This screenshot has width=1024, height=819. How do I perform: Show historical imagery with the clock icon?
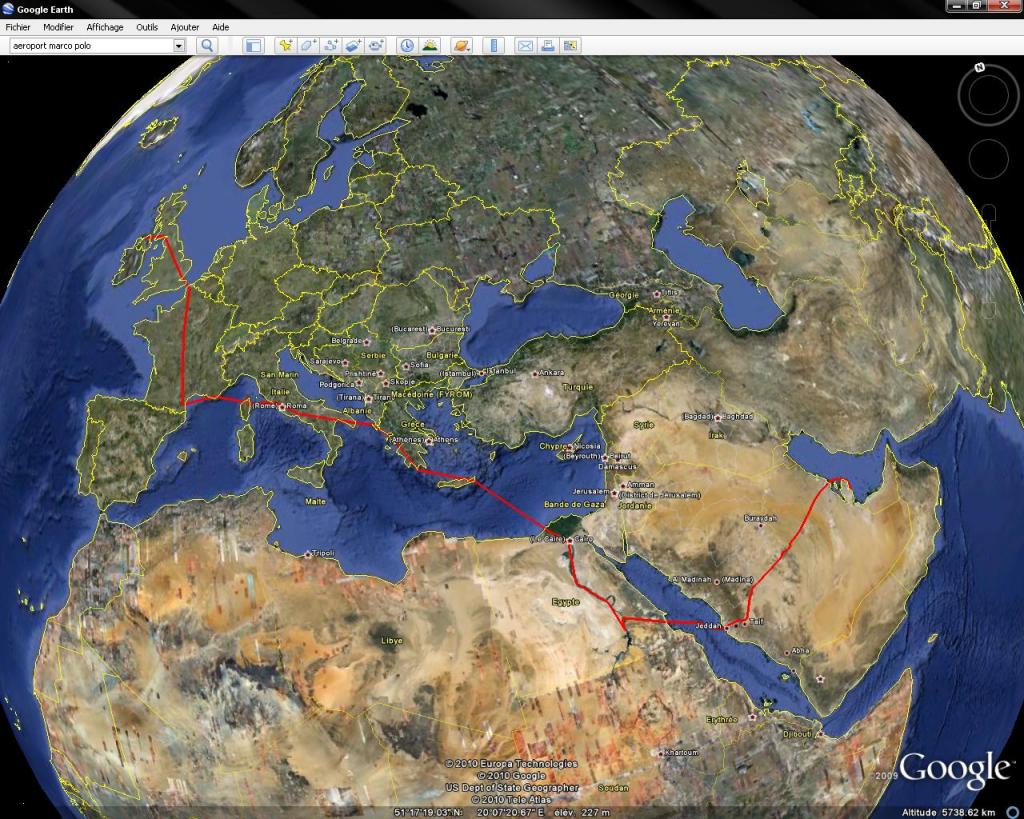[407, 45]
